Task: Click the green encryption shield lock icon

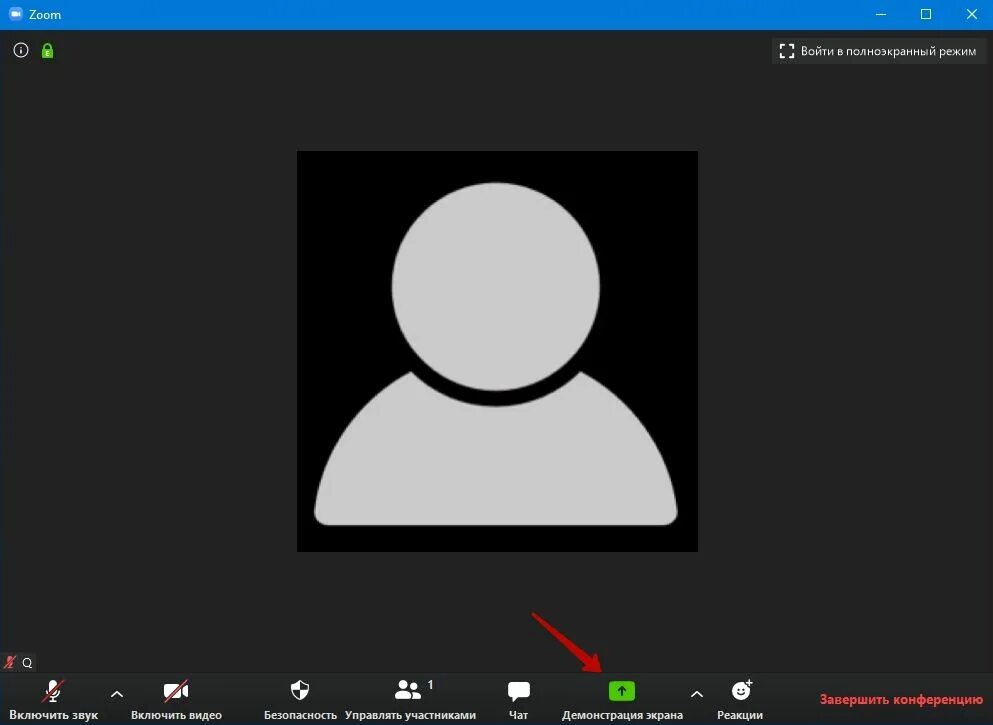Action: [47, 51]
